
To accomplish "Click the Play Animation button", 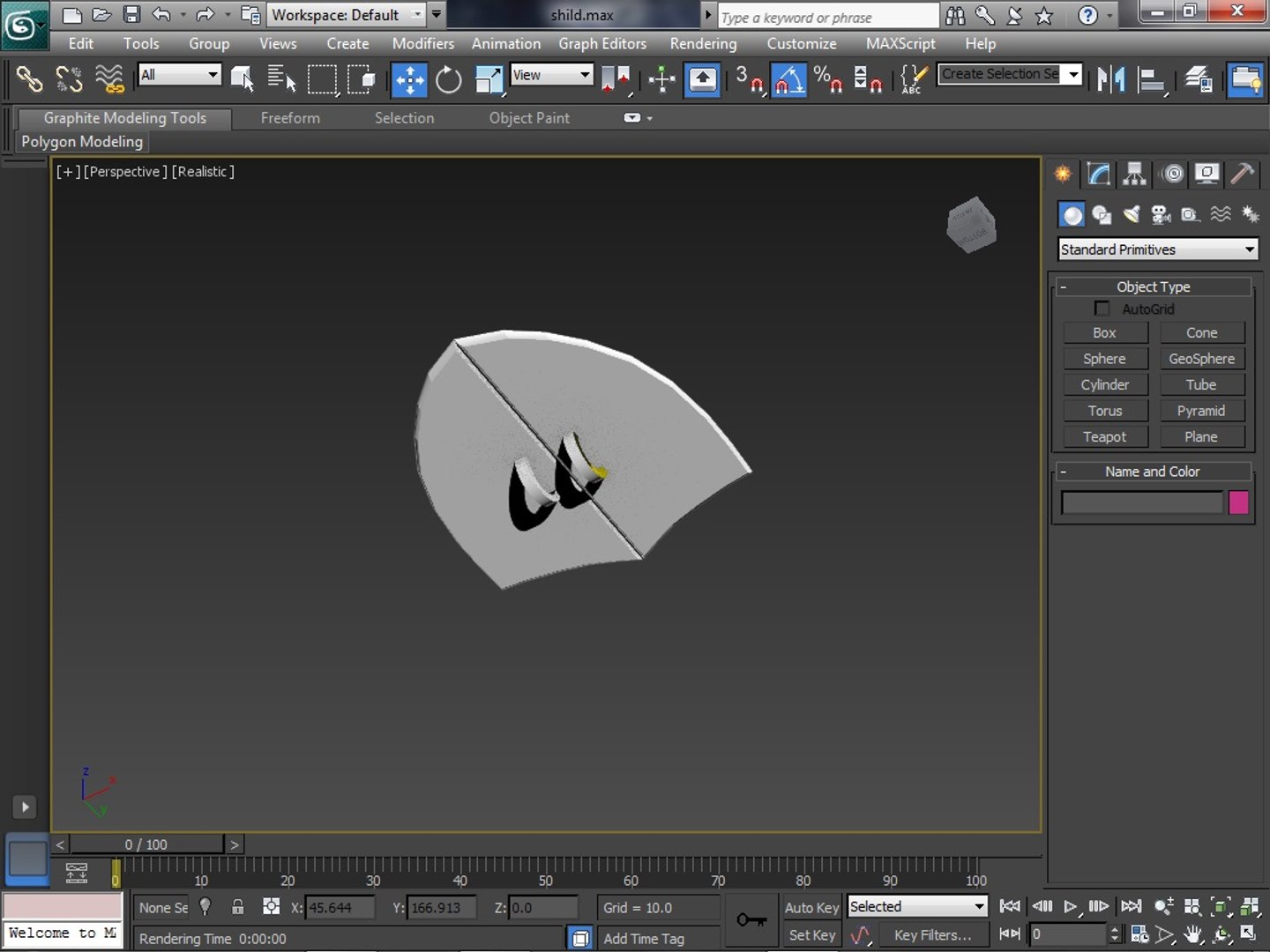I will [x=1071, y=906].
